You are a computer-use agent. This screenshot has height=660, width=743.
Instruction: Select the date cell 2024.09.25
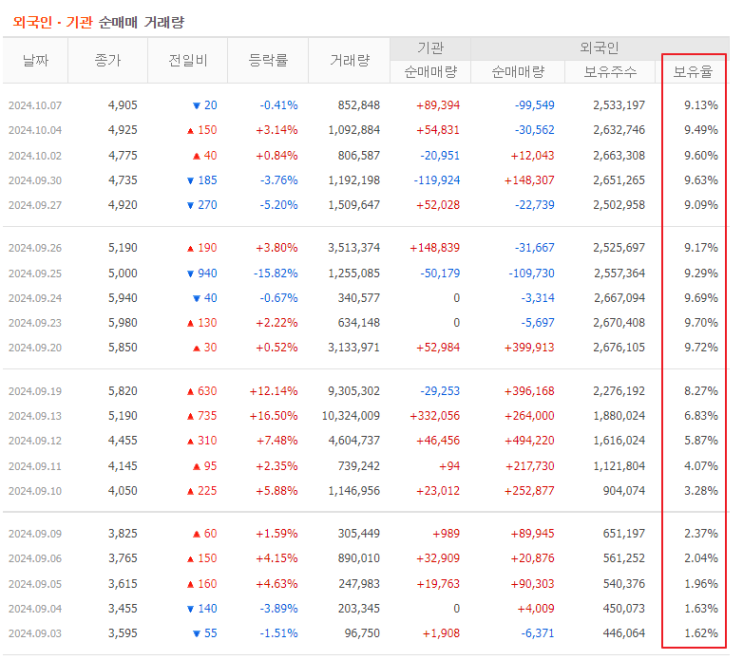pos(35,273)
